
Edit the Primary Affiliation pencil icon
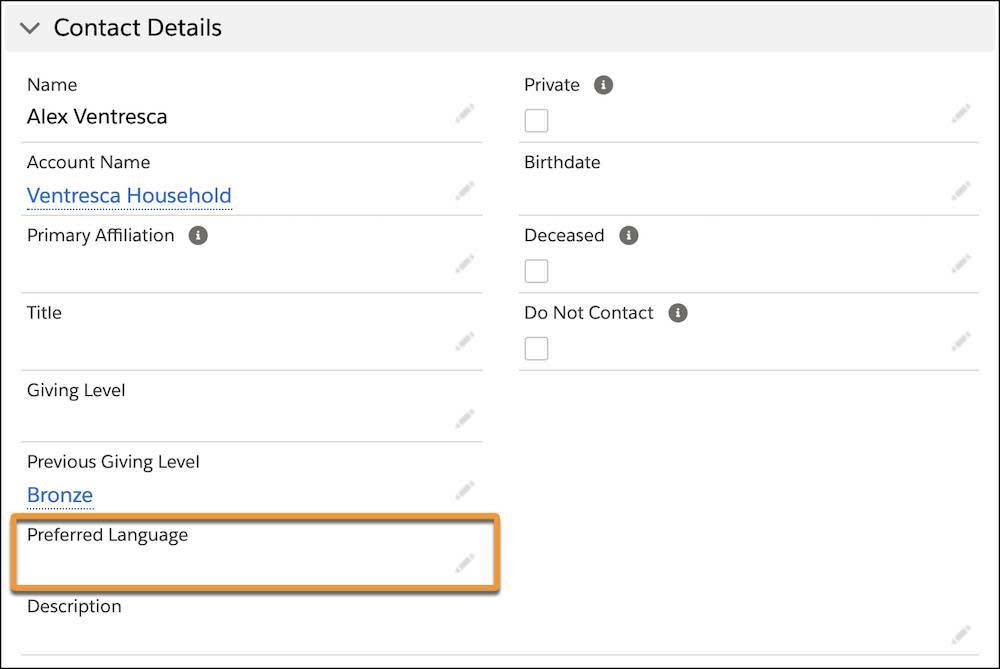(x=465, y=263)
